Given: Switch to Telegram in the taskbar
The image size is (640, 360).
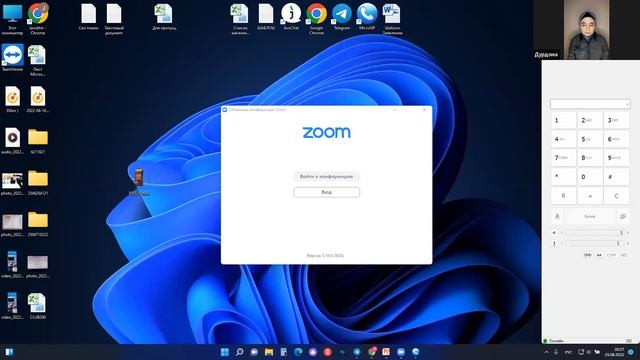Looking at the screenshot, I should (357, 352).
